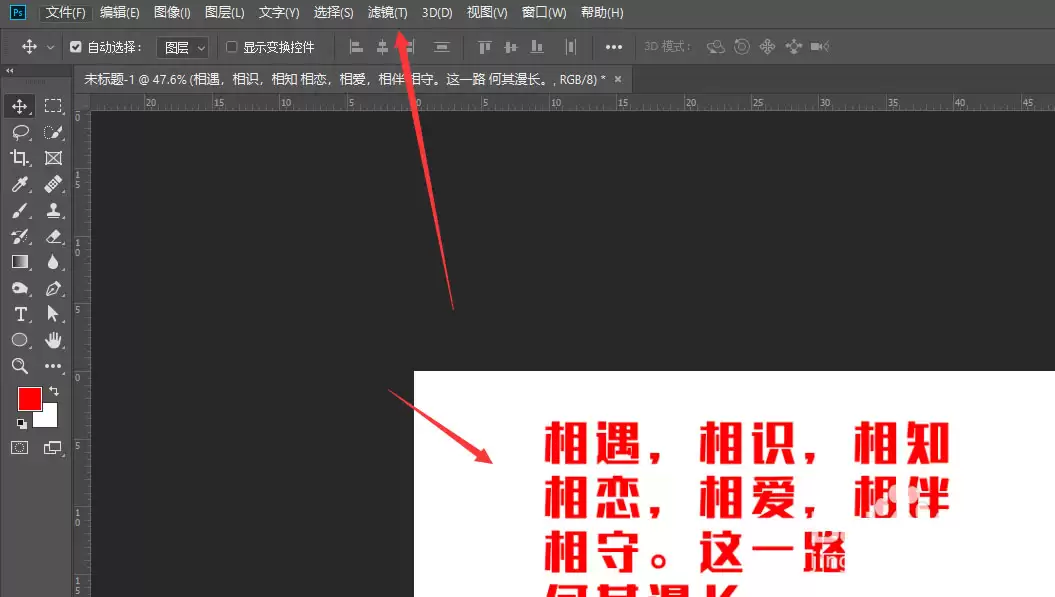1055x597 pixels.
Task: Open the 滤镜(T) menu
Action: [388, 13]
